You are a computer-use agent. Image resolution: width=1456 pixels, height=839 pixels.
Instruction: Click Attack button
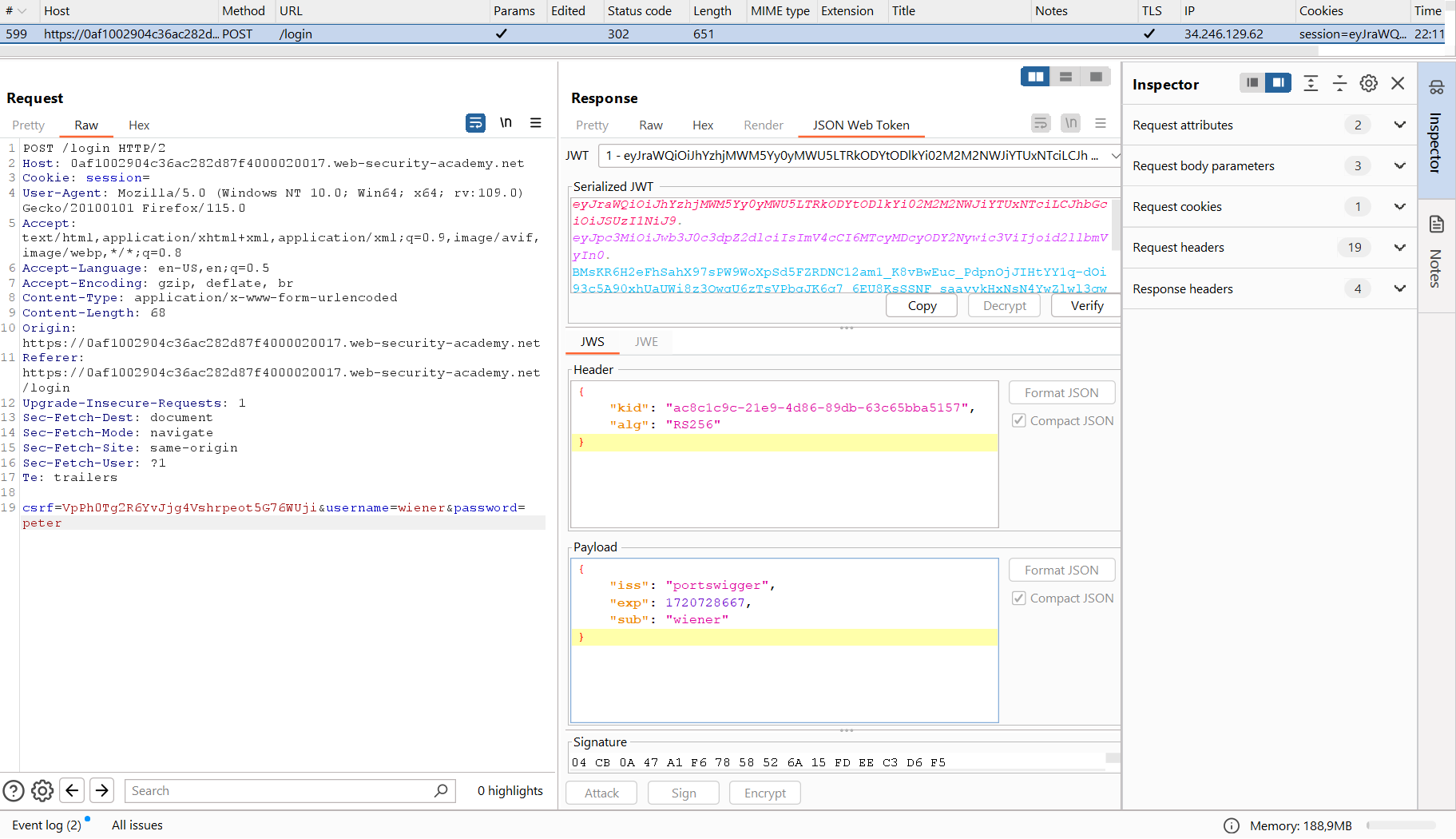[601, 793]
